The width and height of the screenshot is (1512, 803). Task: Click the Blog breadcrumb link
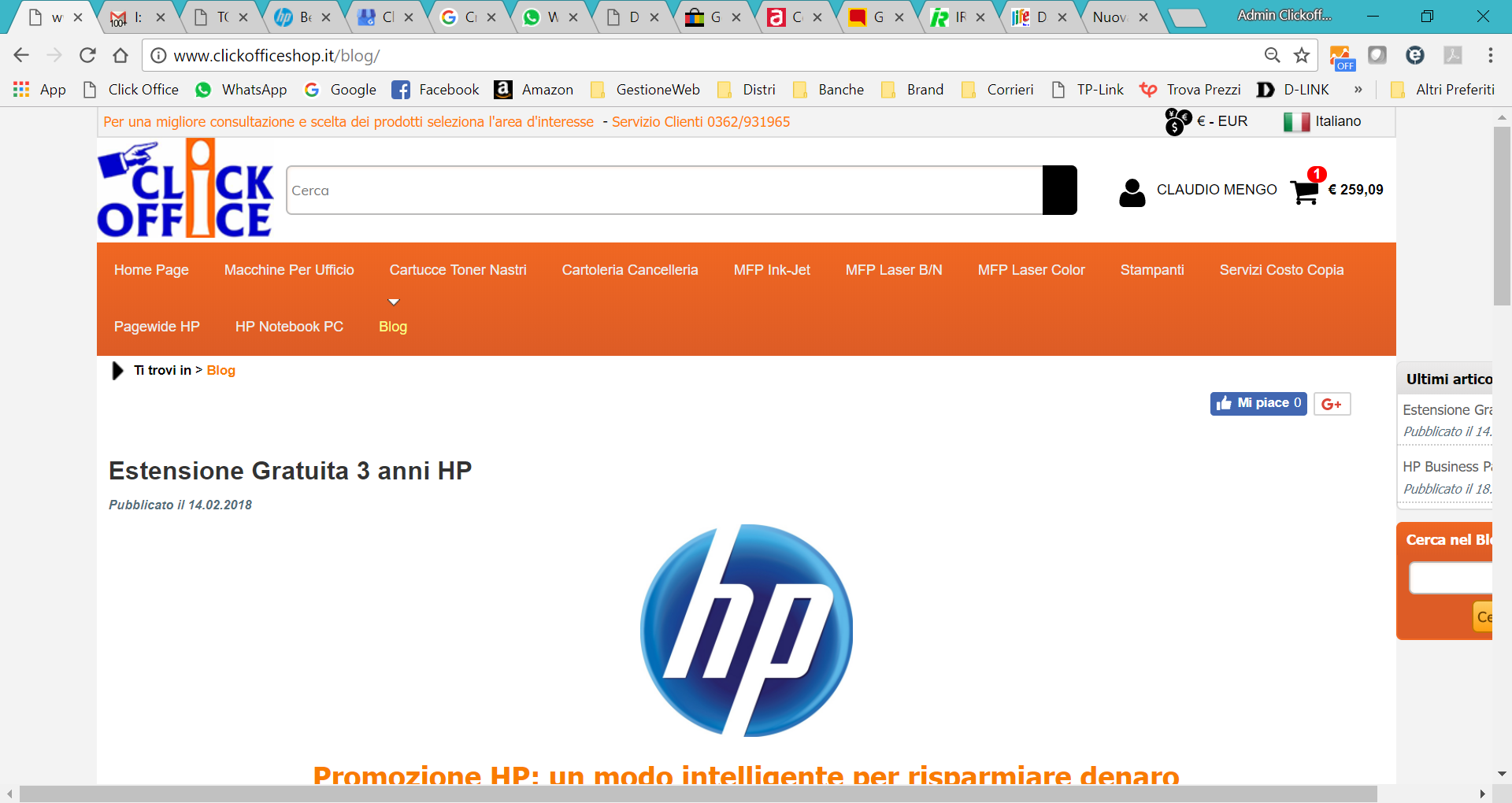220,371
